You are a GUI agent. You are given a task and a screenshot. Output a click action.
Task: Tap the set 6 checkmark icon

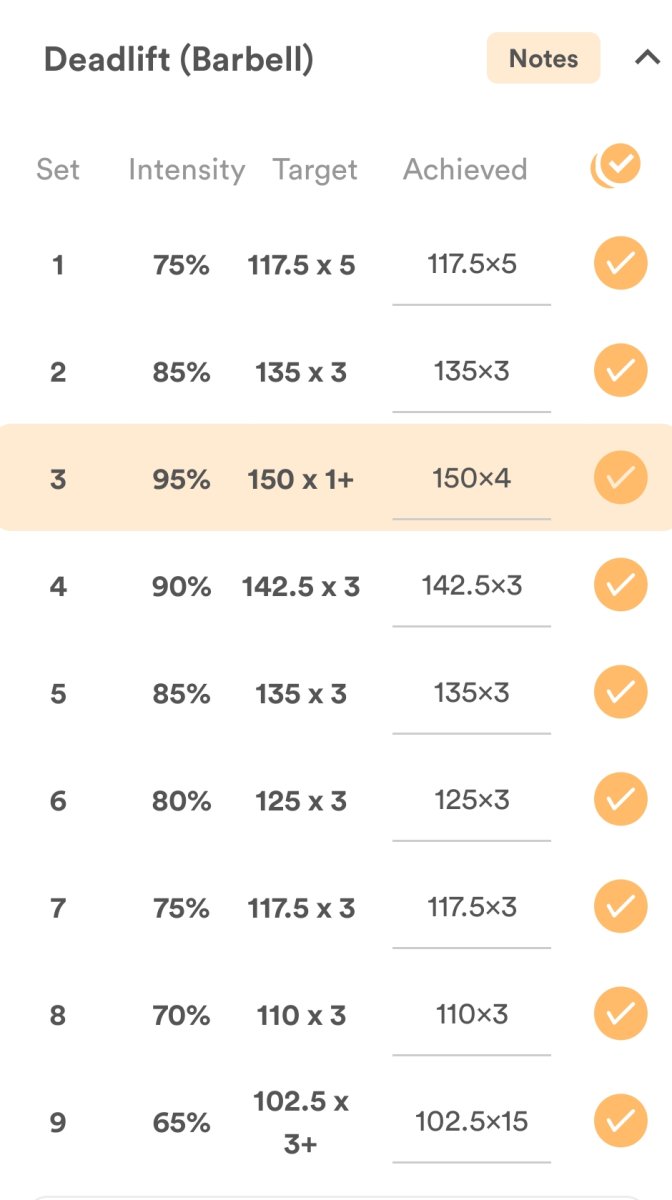coord(620,799)
